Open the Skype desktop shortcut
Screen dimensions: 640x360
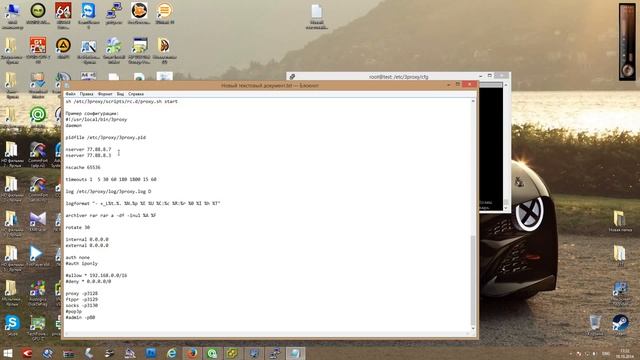[x=12, y=325]
